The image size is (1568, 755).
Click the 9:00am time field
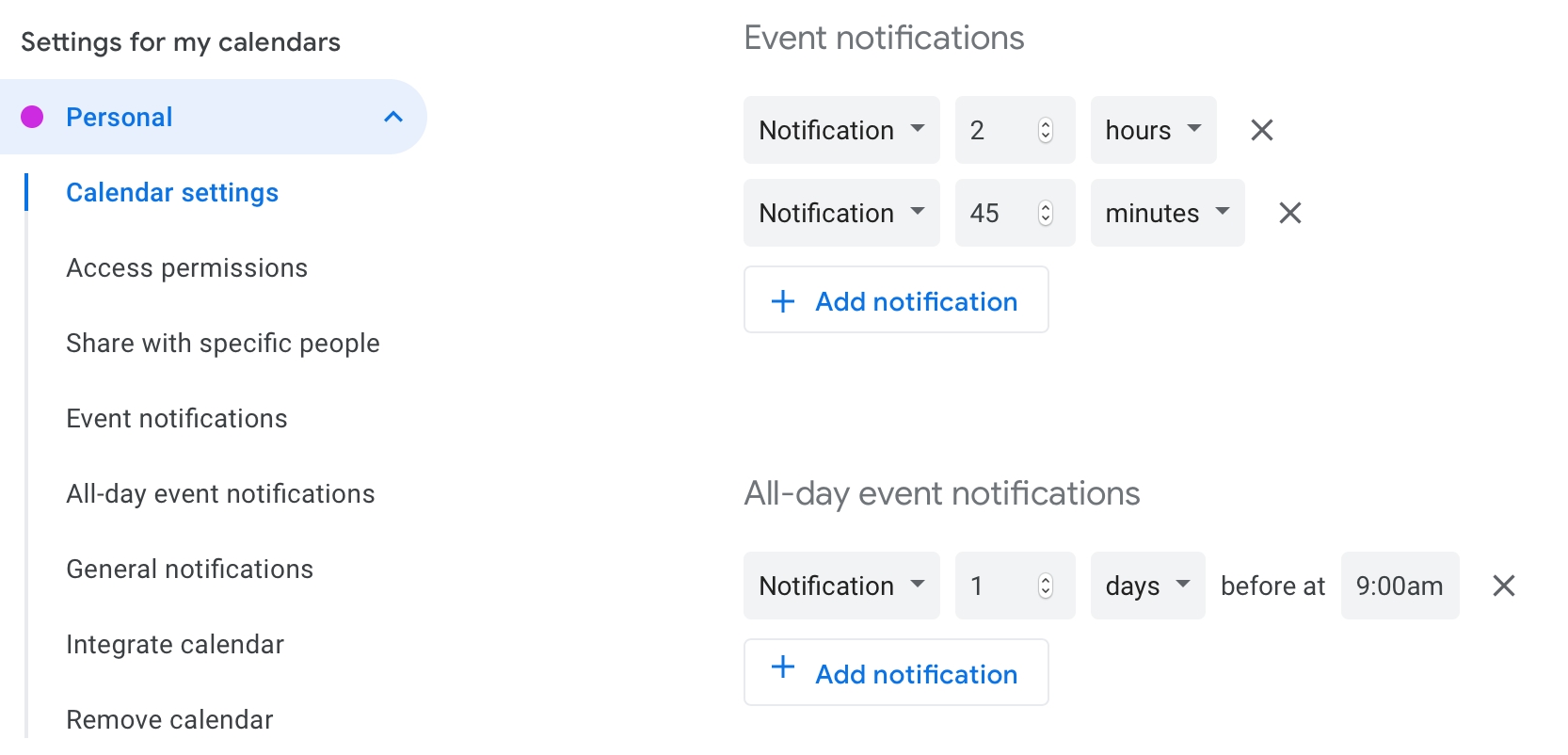click(1400, 586)
